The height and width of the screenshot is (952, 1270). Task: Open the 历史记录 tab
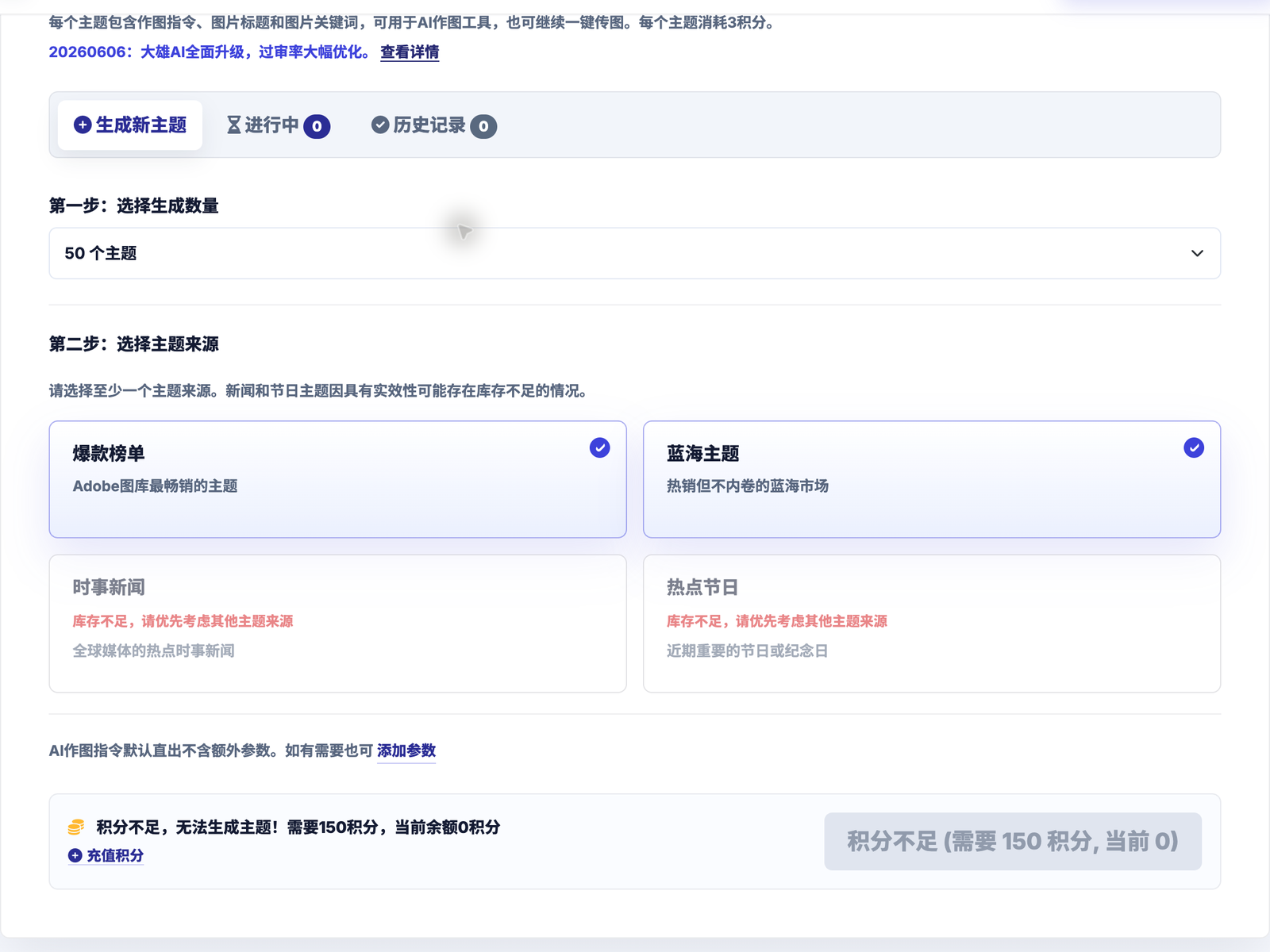click(x=433, y=125)
